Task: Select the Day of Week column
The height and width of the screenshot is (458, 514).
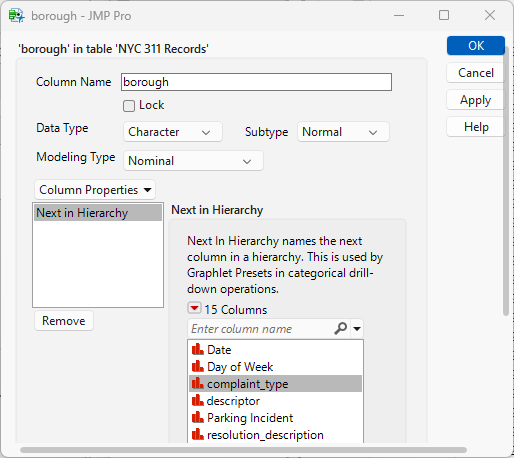Action: 275,367
